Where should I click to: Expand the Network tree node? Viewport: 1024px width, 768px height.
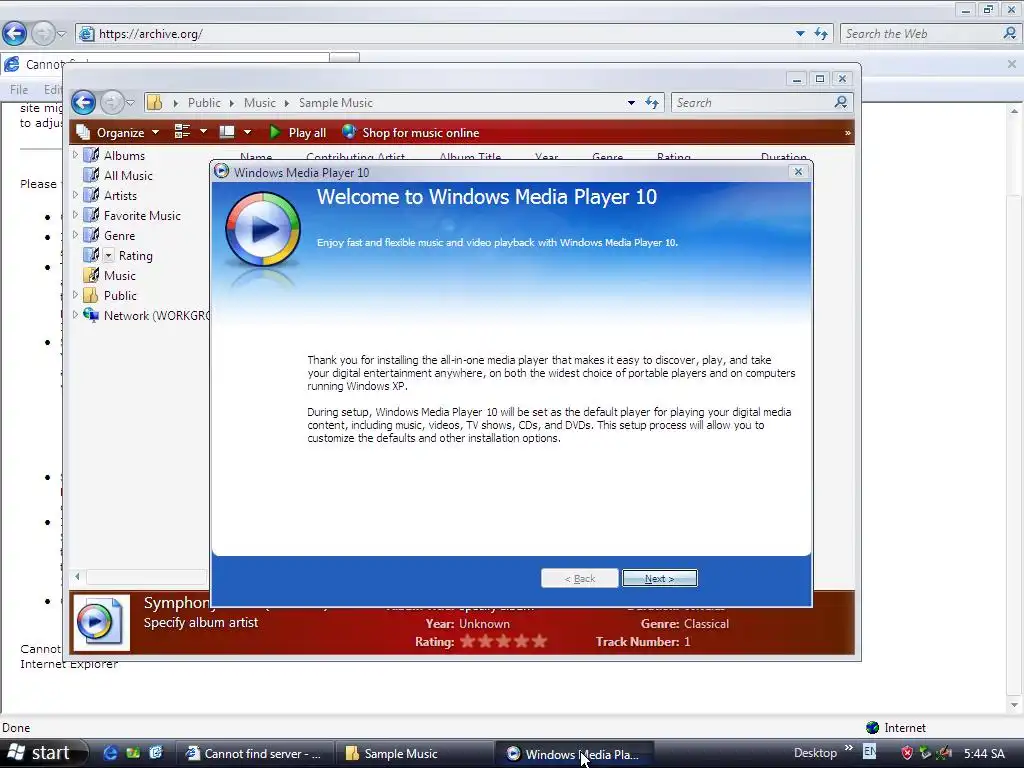pos(75,315)
